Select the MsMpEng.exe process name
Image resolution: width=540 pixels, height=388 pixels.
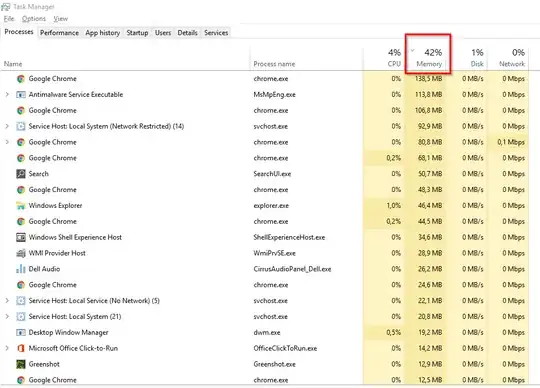(x=274, y=94)
